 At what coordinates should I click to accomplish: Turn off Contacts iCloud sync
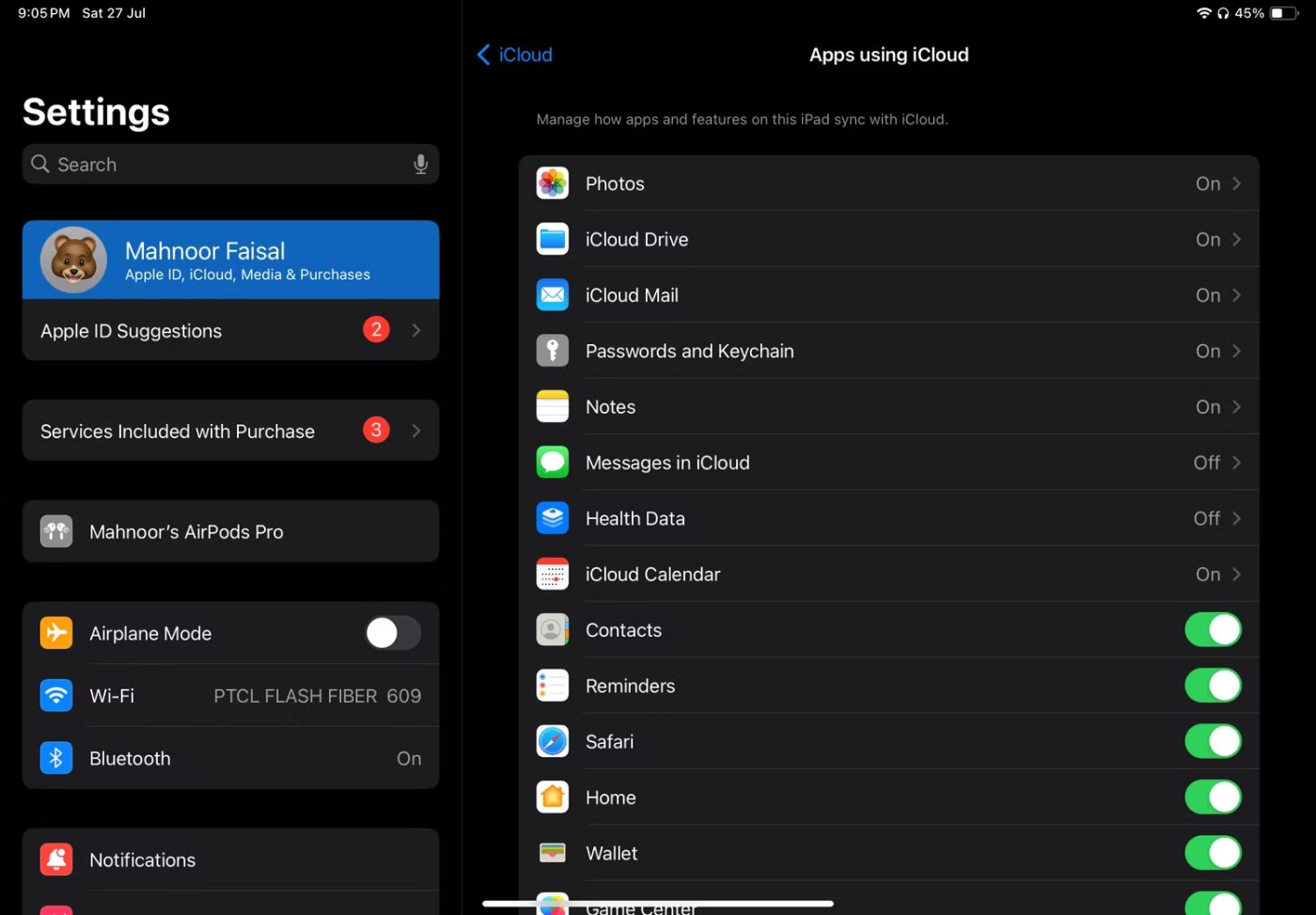click(1212, 630)
